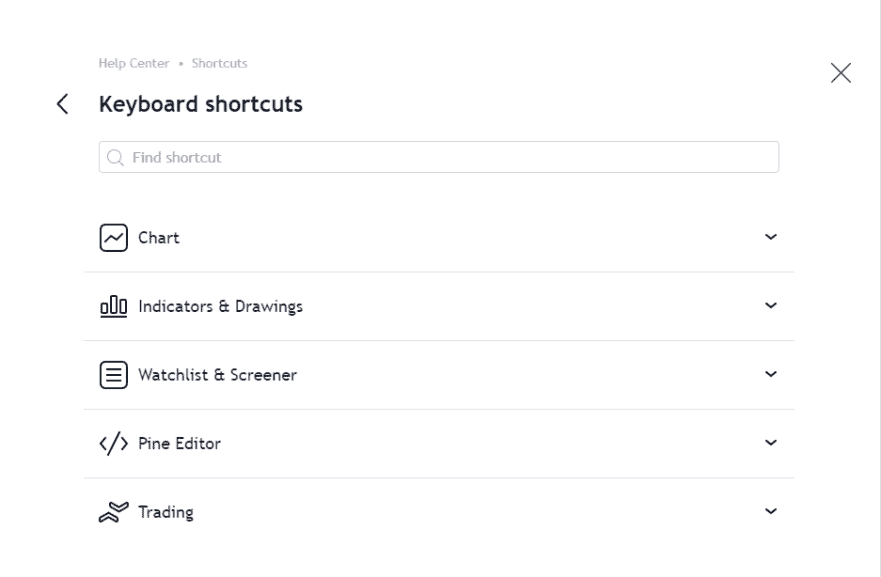Click the Chart section icon
Viewport: 881px width, 577px height.
pyautogui.click(x=113, y=237)
